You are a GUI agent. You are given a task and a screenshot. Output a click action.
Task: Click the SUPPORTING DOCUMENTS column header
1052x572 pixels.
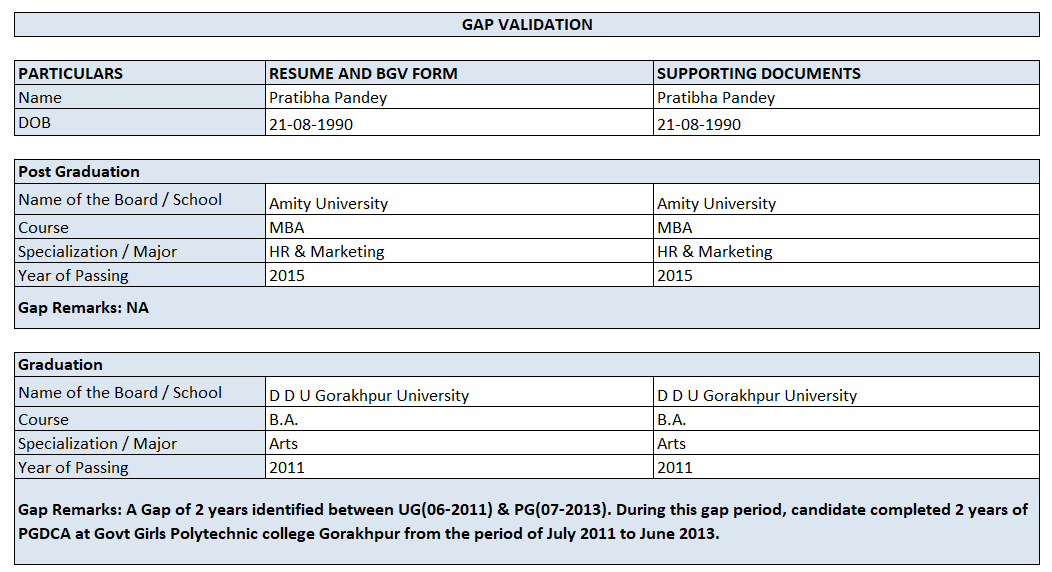pyautogui.click(x=758, y=74)
